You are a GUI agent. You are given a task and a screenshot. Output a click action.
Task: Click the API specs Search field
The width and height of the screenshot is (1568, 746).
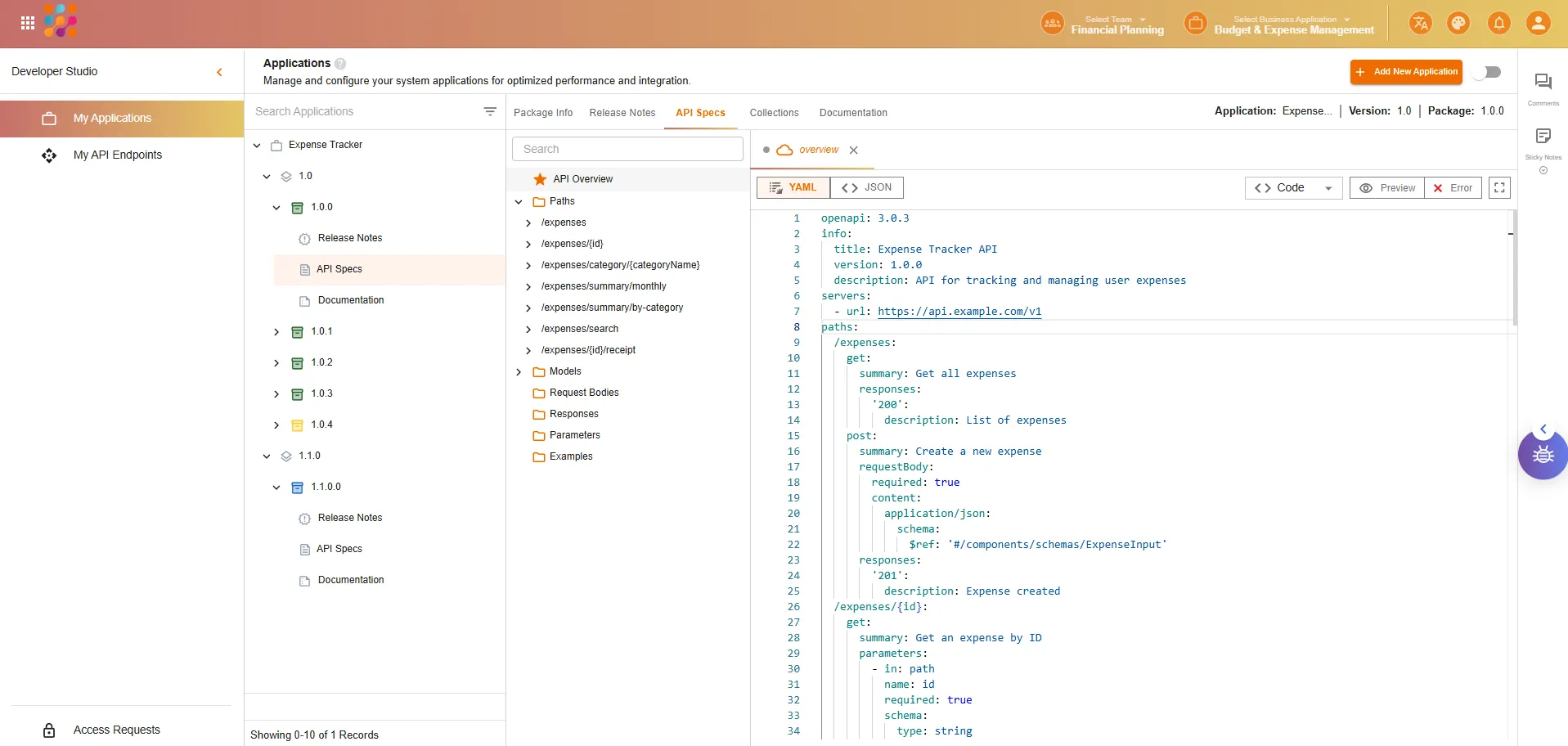click(x=627, y=149)
